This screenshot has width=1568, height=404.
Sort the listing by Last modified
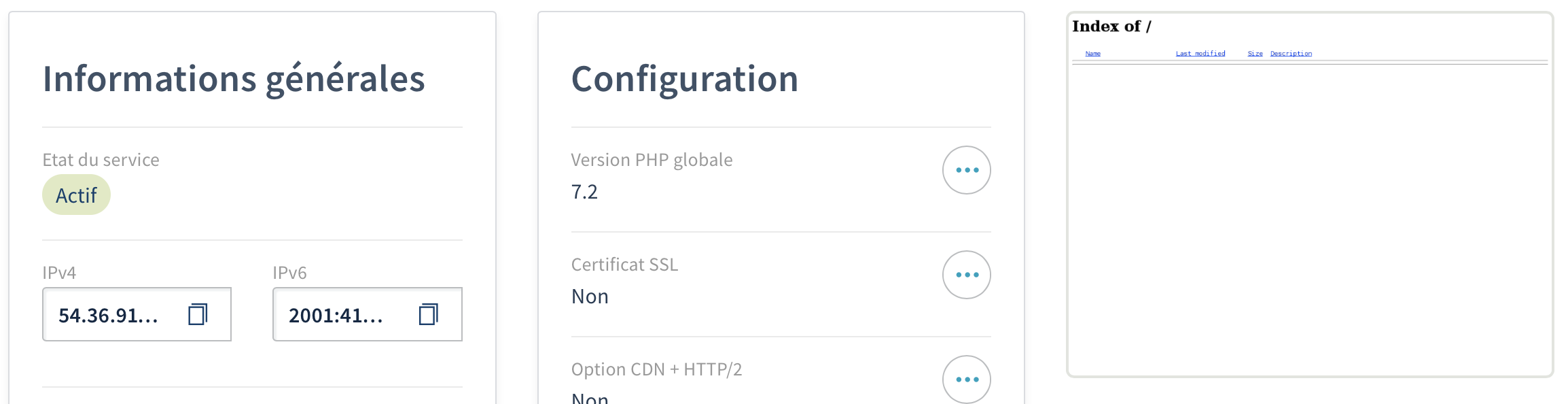point(1200,54)
